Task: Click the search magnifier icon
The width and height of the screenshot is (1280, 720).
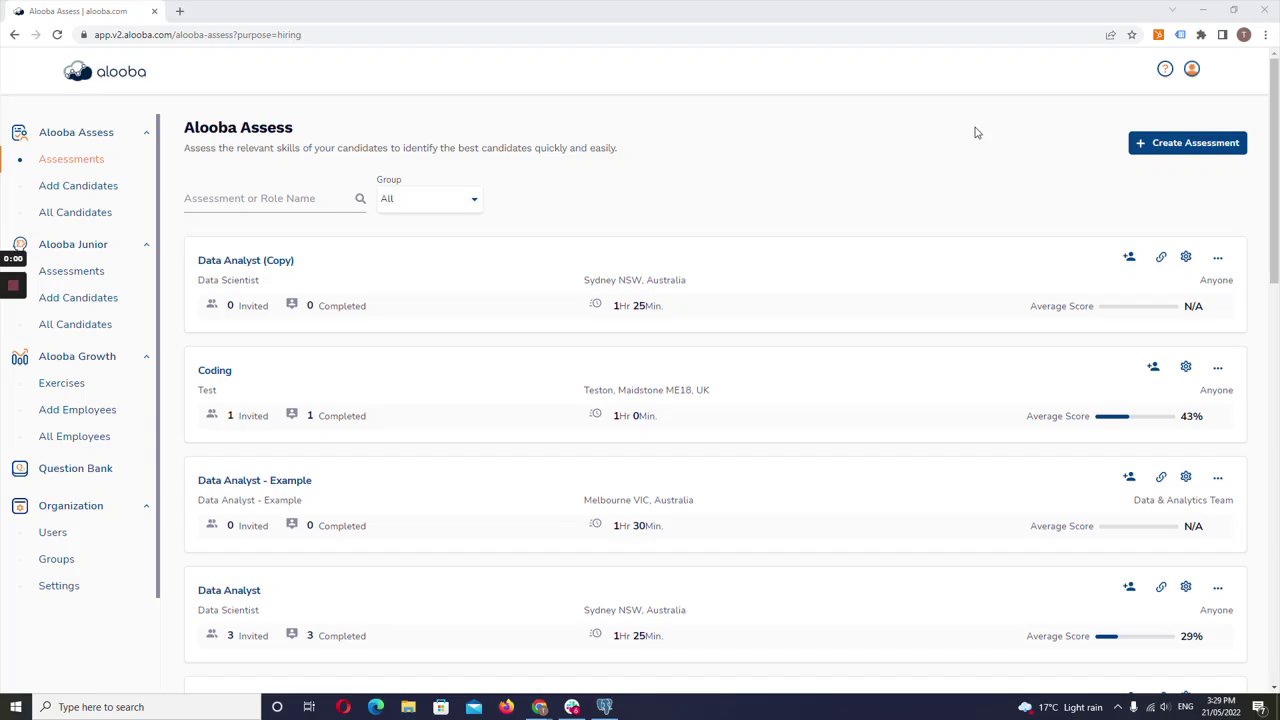Action: 360,198
